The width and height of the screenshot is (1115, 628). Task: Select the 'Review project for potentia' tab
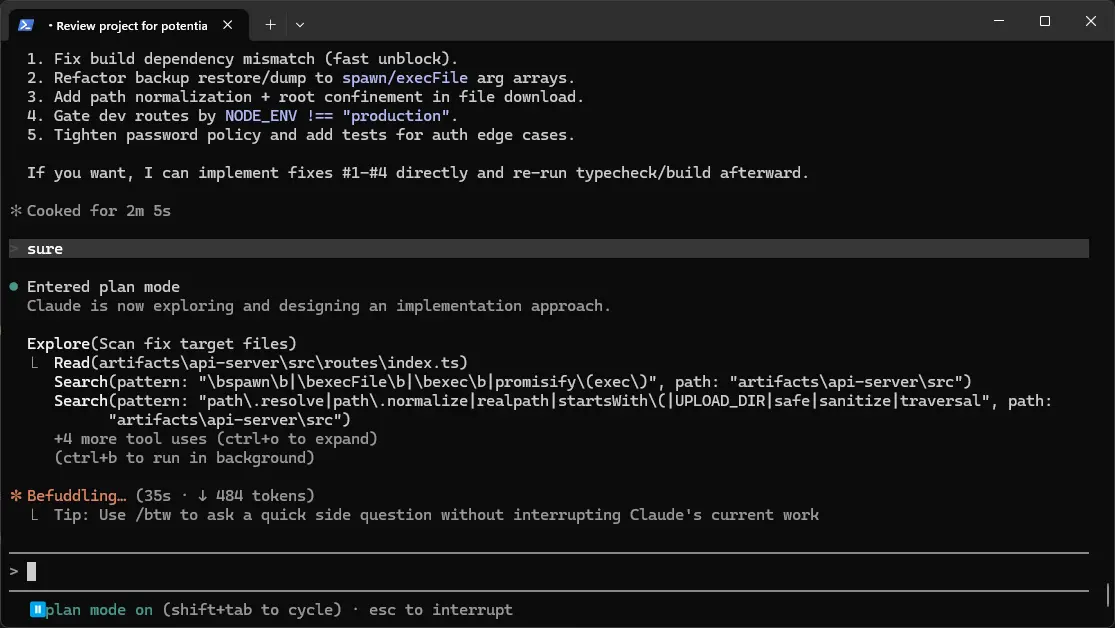(128, 26)
